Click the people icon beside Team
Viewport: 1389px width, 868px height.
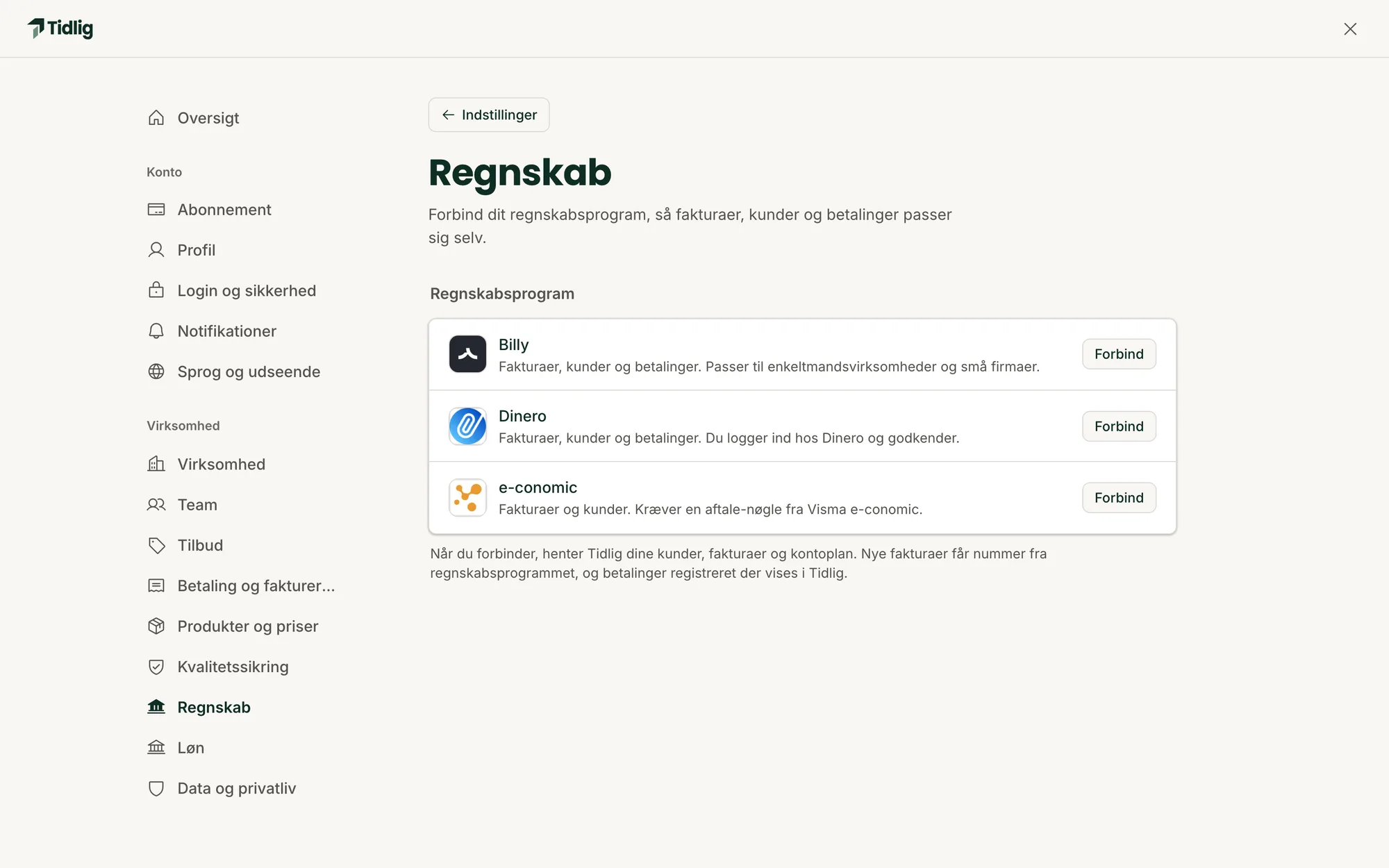(x=156, y=504)
